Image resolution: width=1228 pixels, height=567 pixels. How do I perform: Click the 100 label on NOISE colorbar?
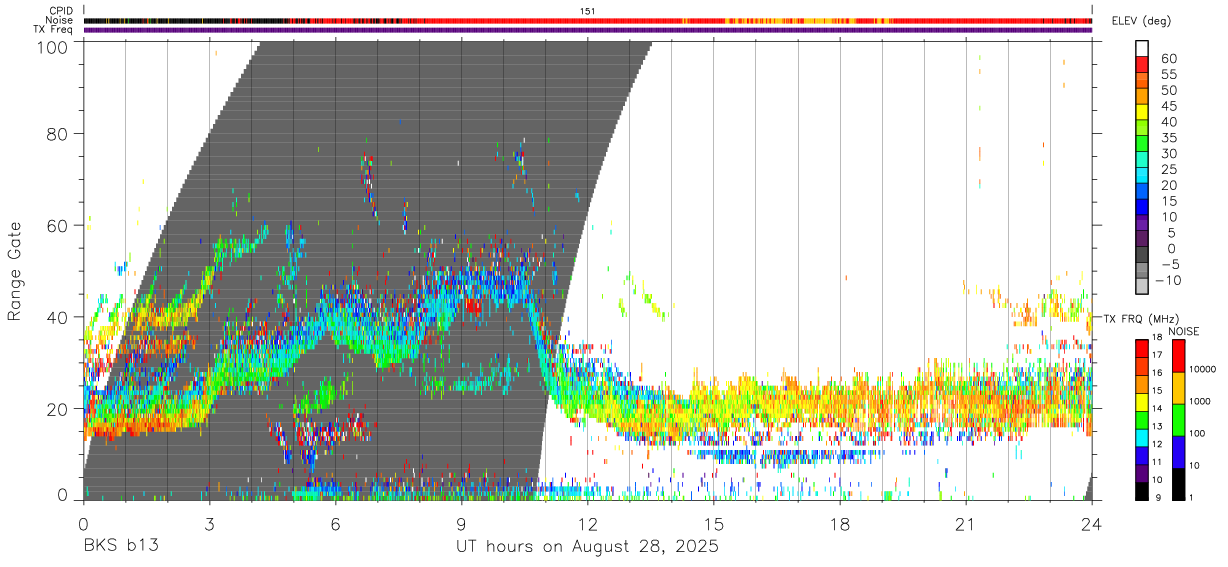(x=1198, y=433)
